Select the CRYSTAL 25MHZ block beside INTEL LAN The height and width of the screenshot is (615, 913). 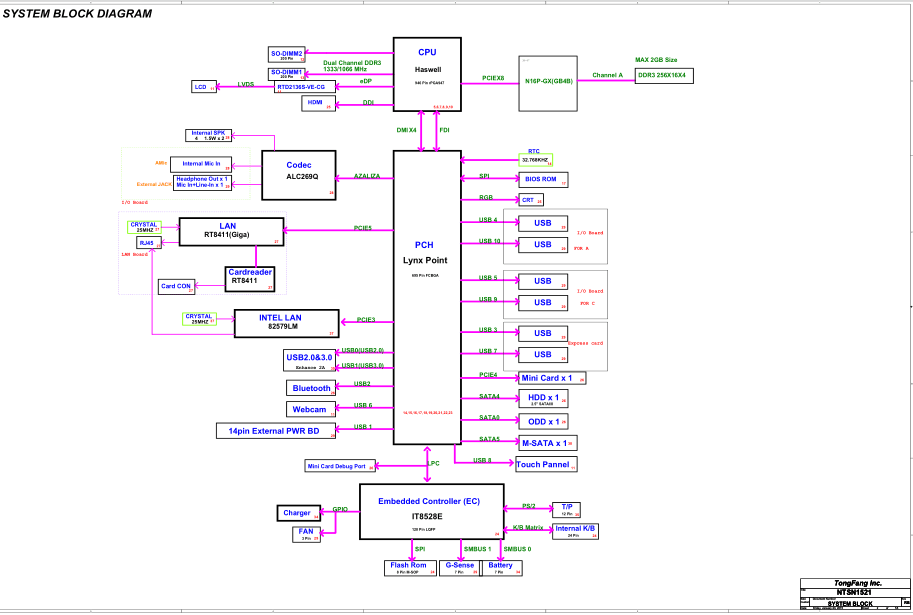(200, 319)
